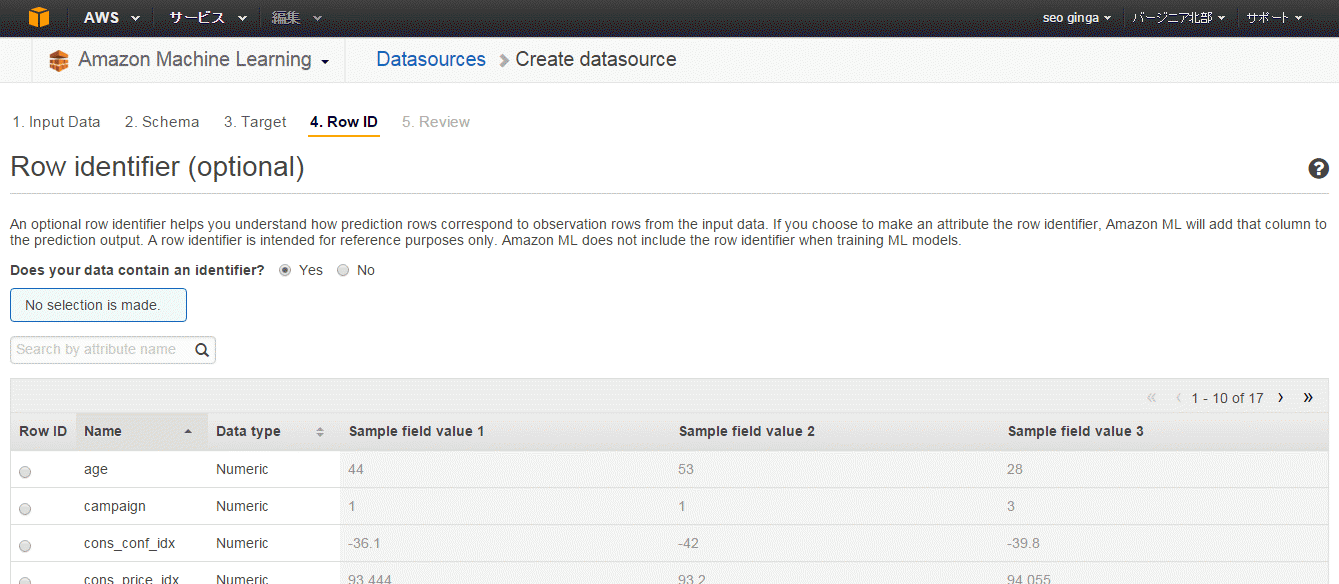Image resolution: width=1339 pixels, height=584 pixels.
Task: Switch to the 2. Schema step
Action: click(162, 122)
